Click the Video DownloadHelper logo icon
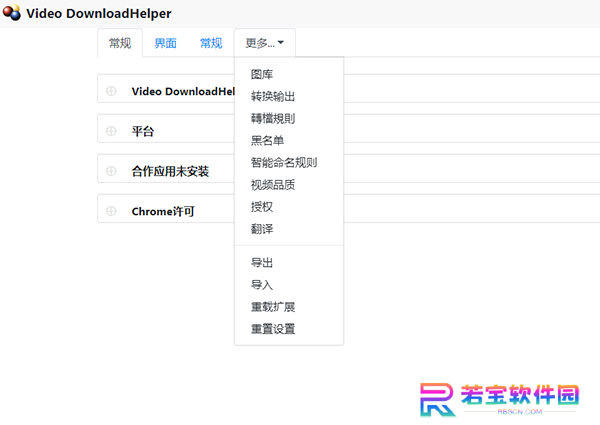 pyautogui.click(x=11, y=13)
